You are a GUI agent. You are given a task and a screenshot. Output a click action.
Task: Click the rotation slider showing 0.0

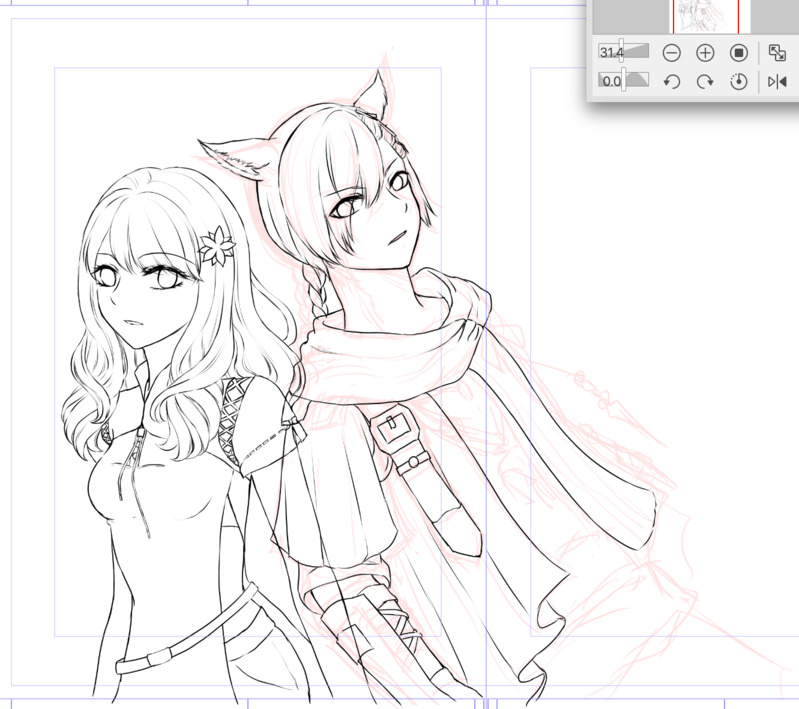tap(624, 81)
